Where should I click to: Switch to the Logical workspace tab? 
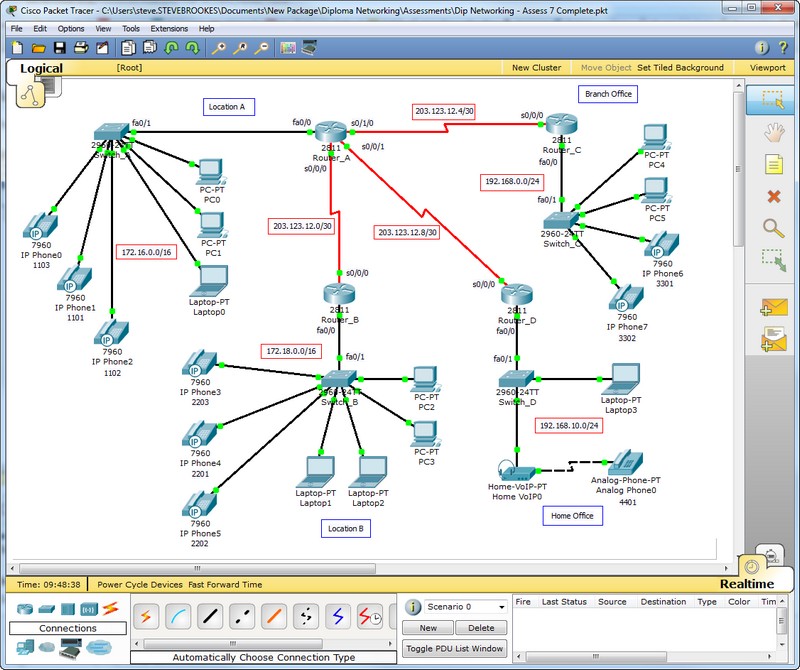click(41, 68)
